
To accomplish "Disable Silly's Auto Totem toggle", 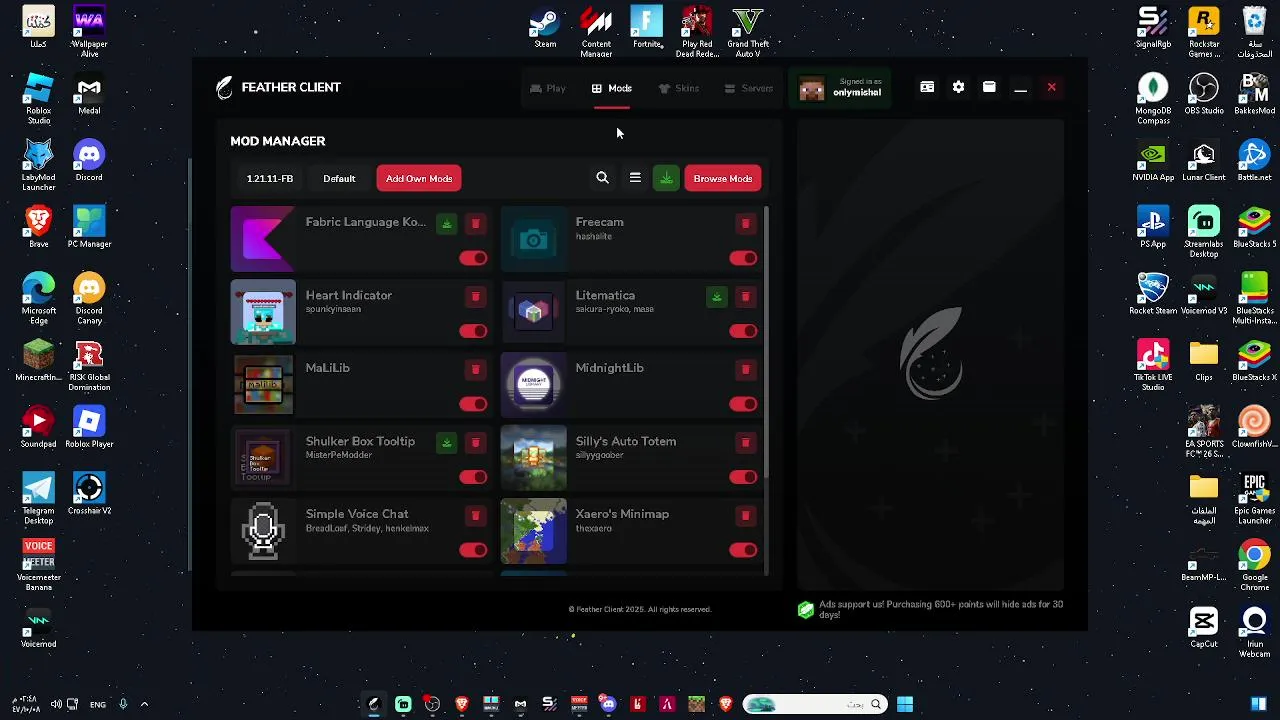I will 743,477.
